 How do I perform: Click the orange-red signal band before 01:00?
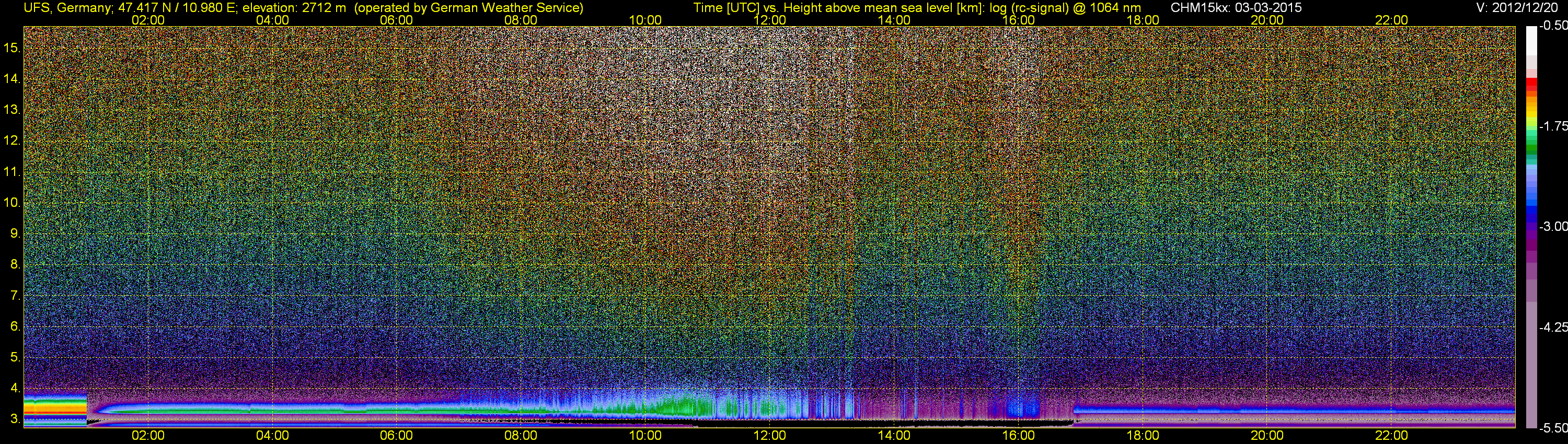pos(55,410)
